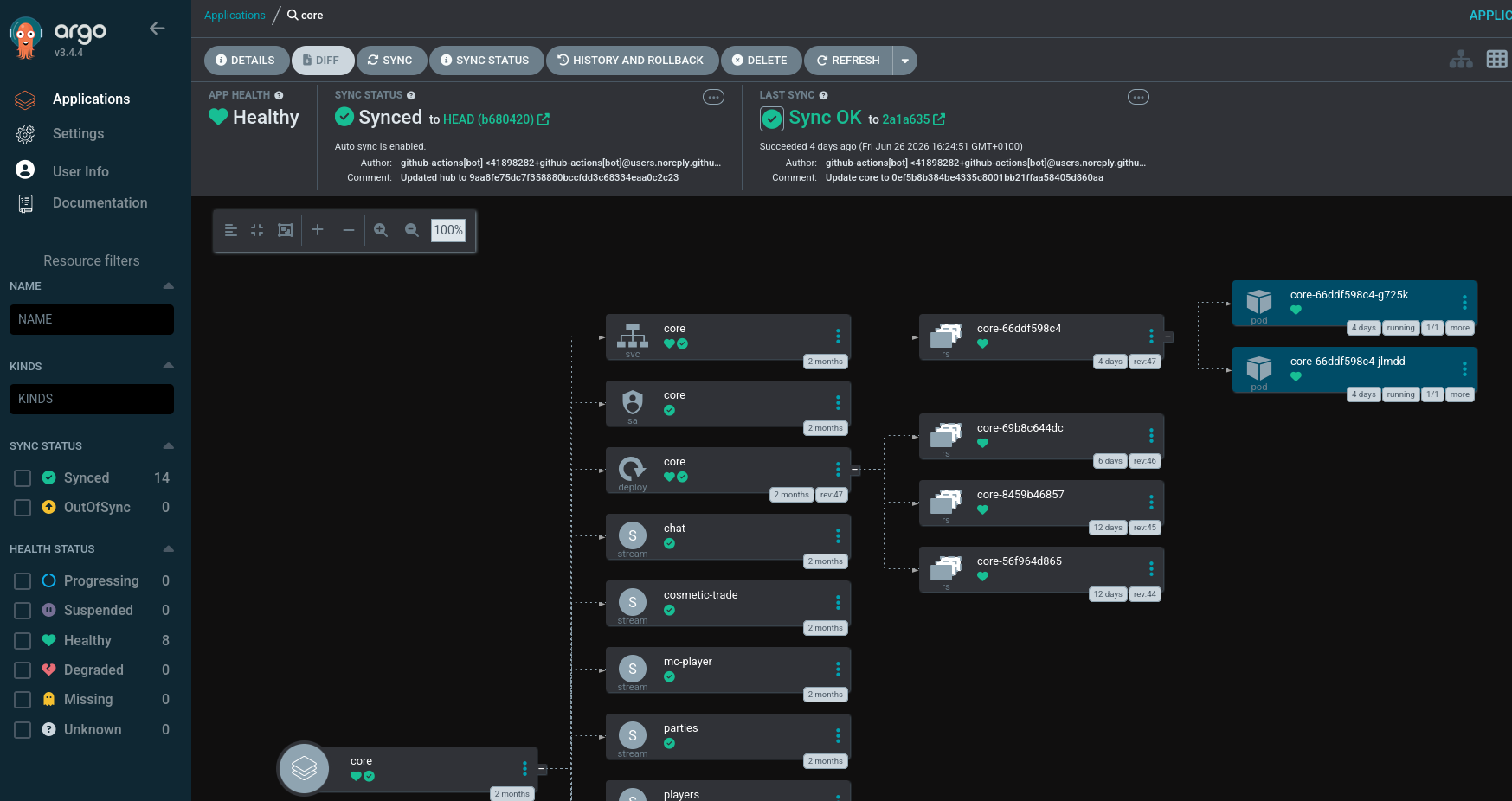The width and height of the screenshot is (1512, 801).
Task: Click the REFRESH button
Action: tap(848, 61)
